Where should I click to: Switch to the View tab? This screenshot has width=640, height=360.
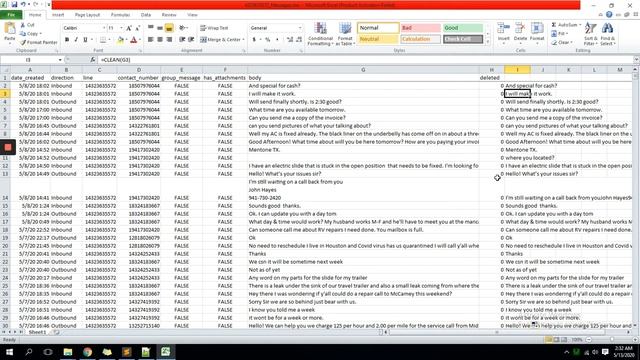click(192, 15)
